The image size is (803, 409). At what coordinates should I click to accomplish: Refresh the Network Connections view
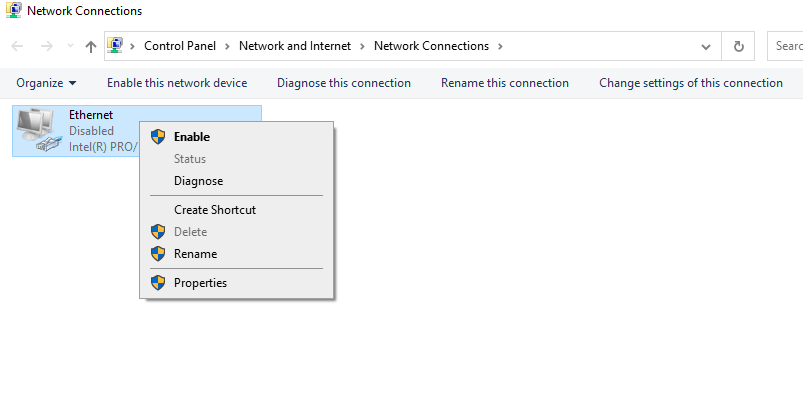[x=738, y=46]
